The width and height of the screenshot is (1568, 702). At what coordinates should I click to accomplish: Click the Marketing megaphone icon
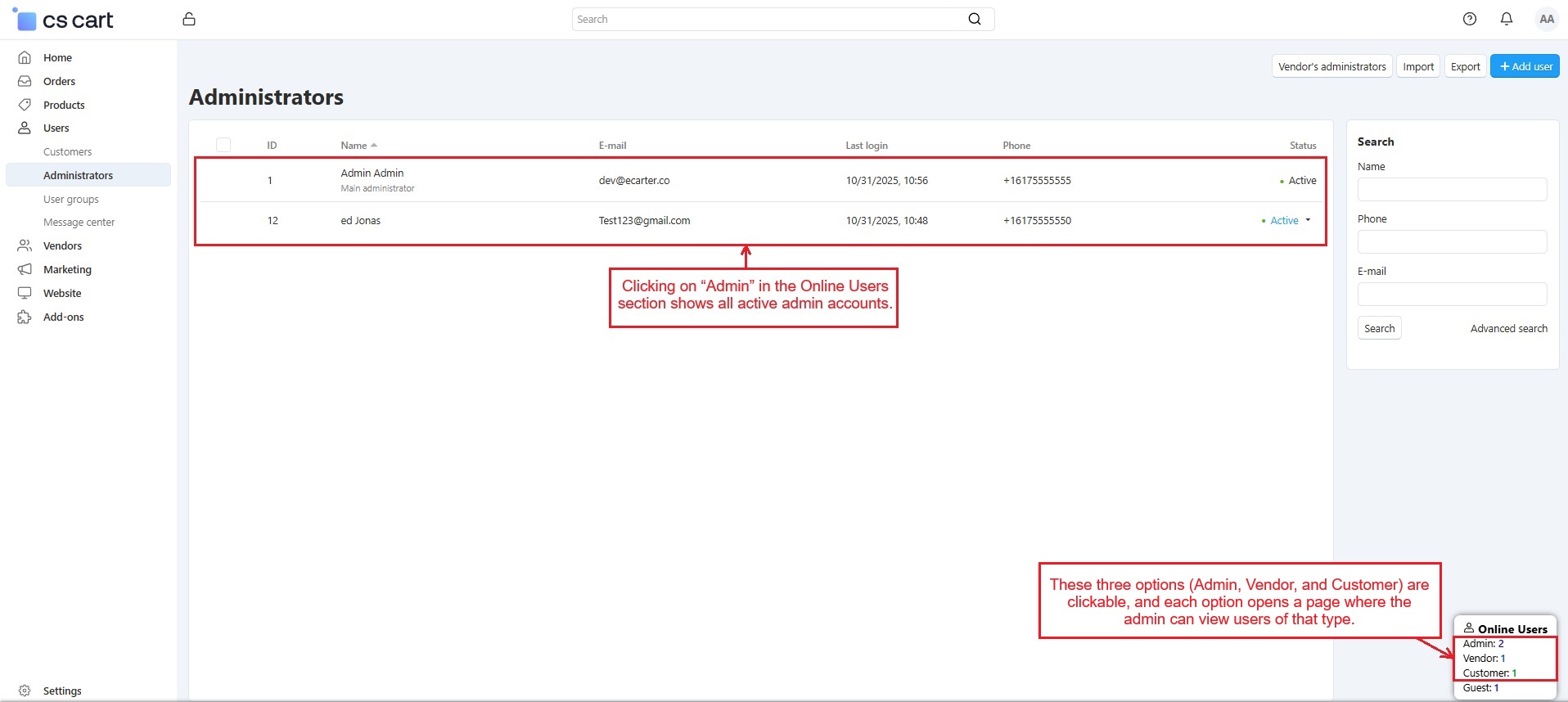25,269
